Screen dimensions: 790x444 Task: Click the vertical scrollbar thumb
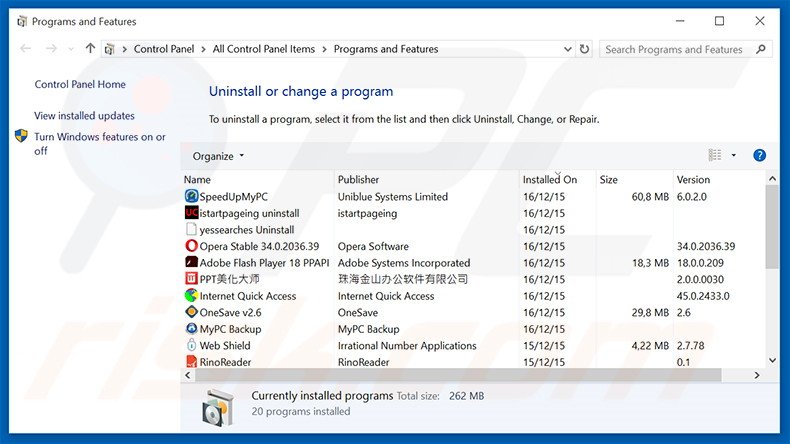click(x=772, y=227)
